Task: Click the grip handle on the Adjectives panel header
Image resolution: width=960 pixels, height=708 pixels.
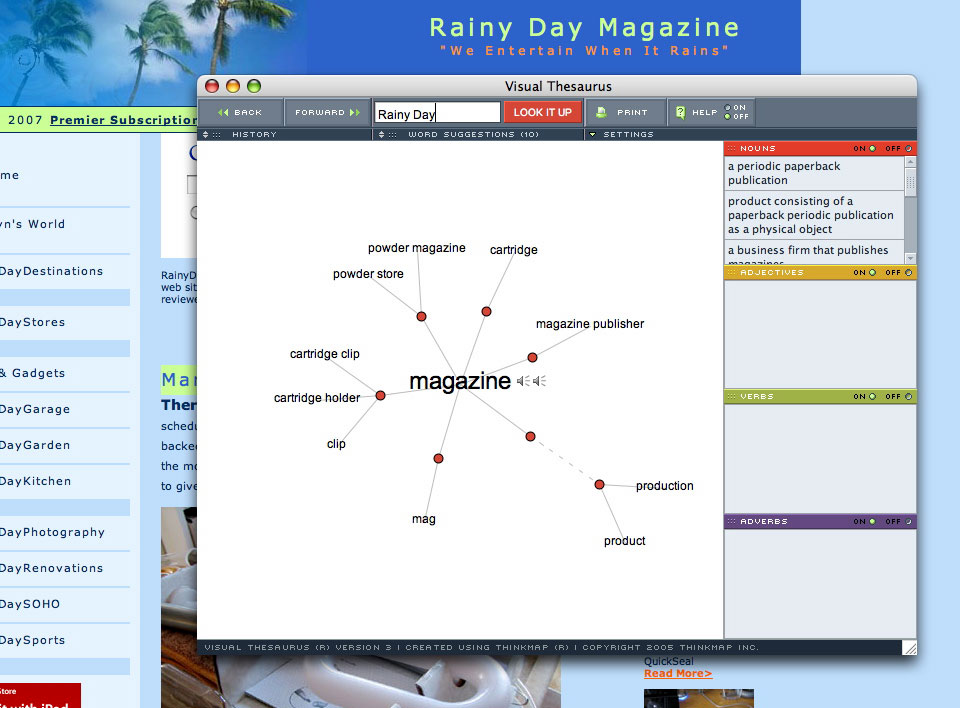Action: (731, 273)
